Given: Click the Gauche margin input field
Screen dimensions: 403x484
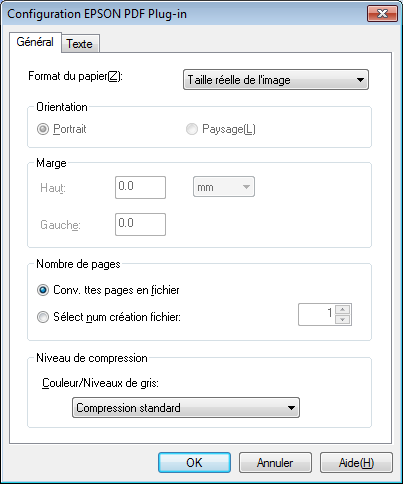Looking at the screenshot, I should pos(140,224).
